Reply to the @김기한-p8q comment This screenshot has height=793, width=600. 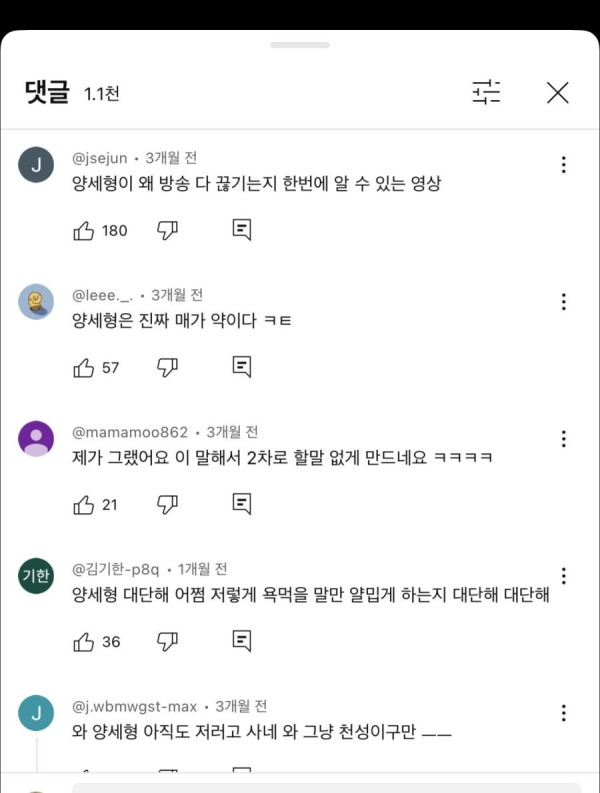[241, 641]
